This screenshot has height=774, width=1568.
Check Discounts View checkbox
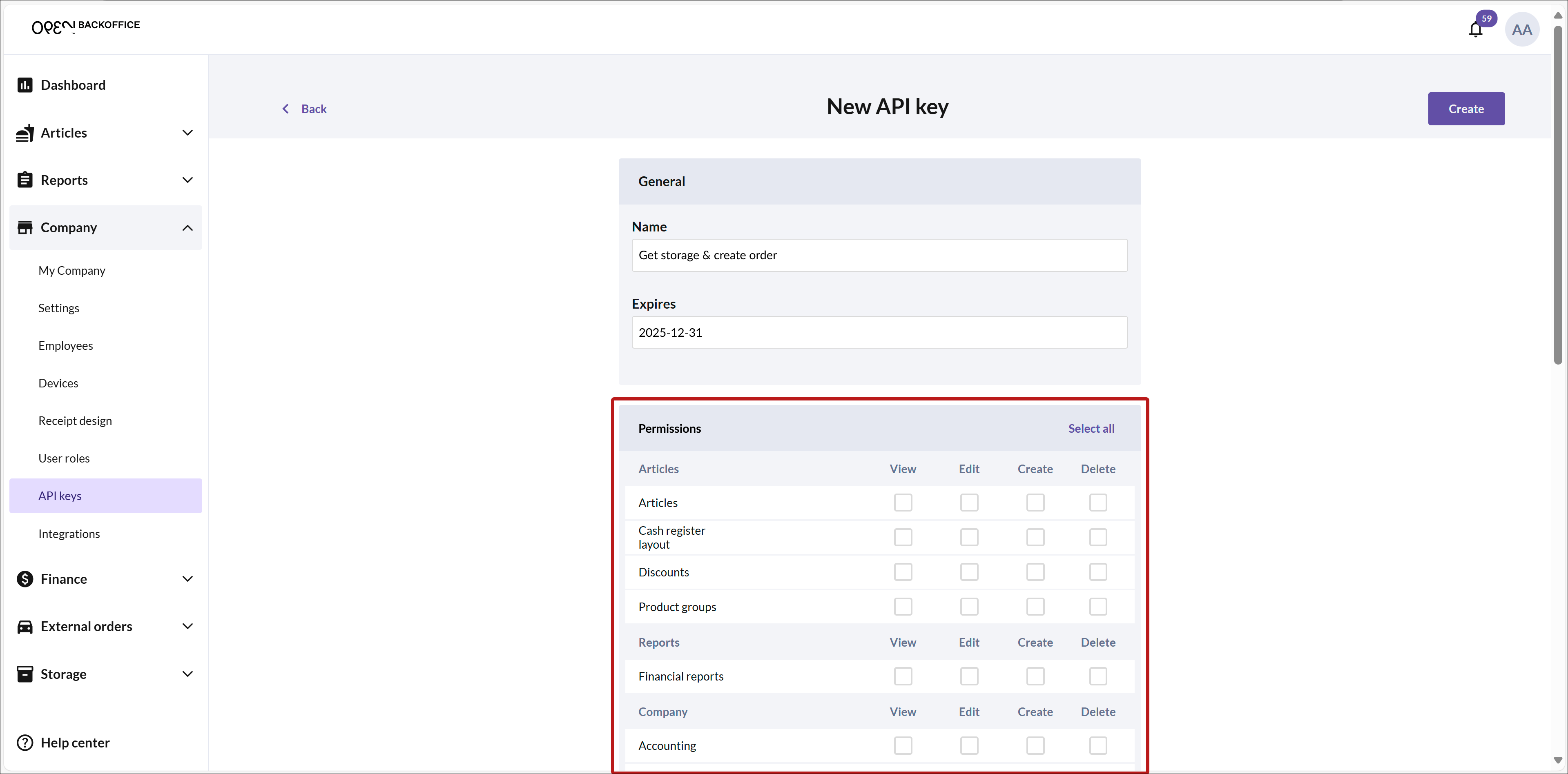point(903,572)
